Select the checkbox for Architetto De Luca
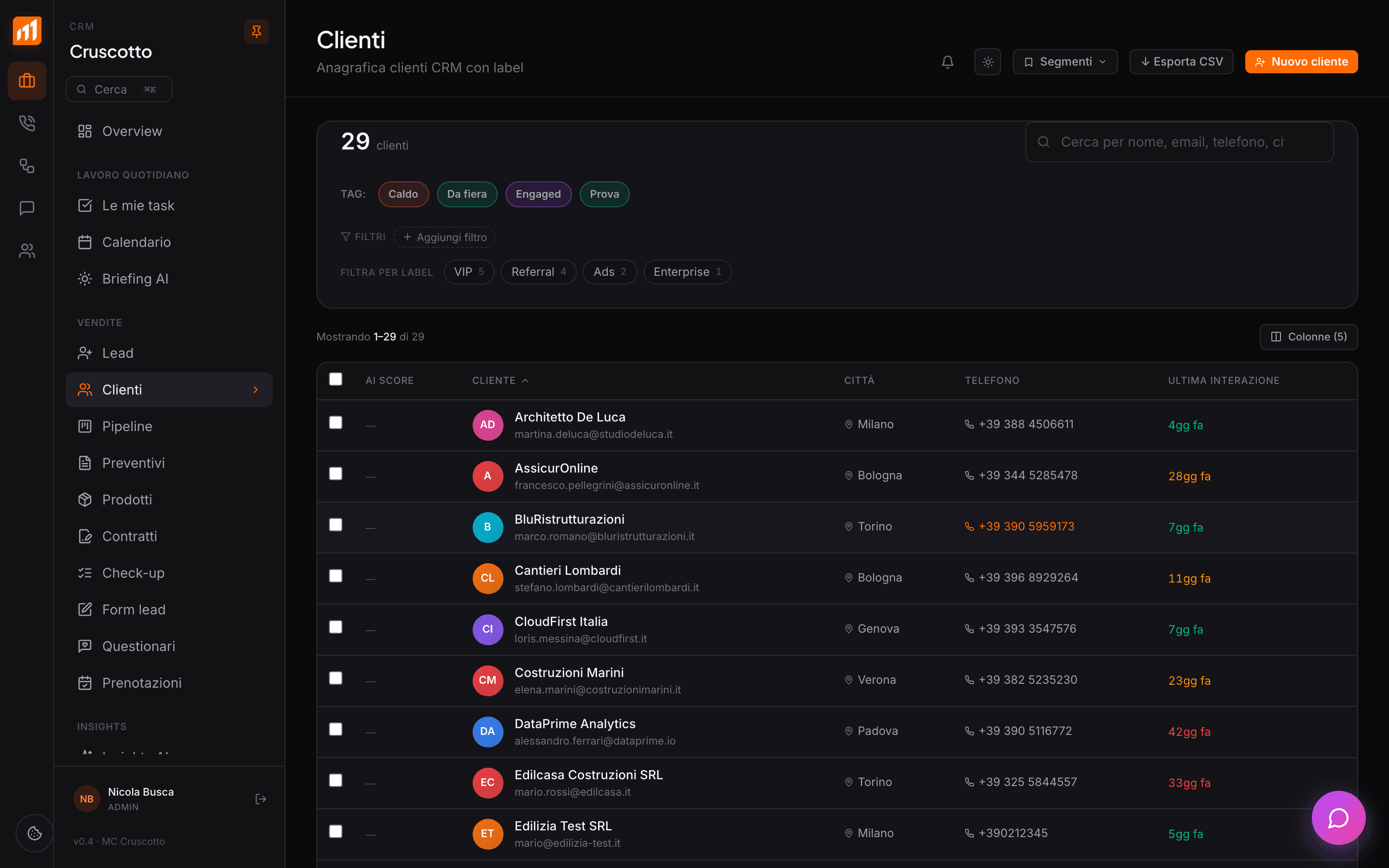Screen dimensions: 1389x868 (336, 422)
